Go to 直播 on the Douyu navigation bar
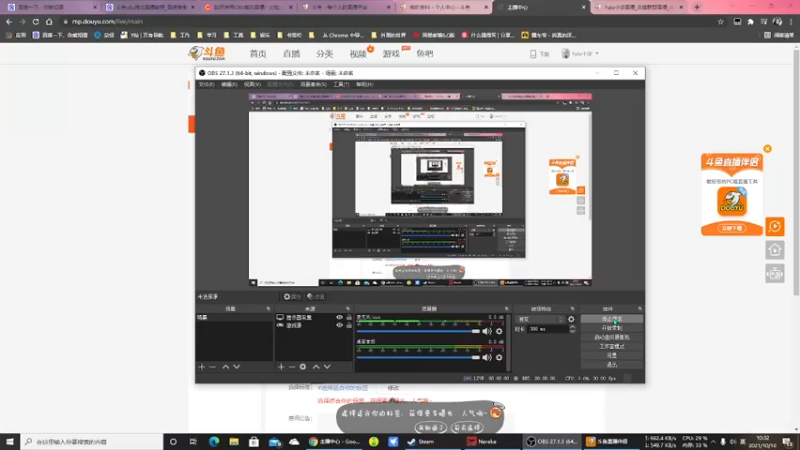The image size is (800, 450). click(x=291, y=54)
